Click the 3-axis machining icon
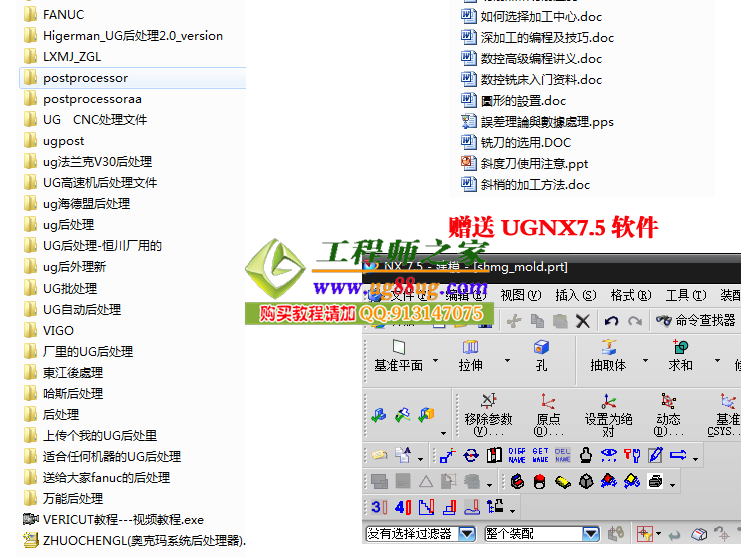This screenshot has width=741, height=560. click(379, 508)
